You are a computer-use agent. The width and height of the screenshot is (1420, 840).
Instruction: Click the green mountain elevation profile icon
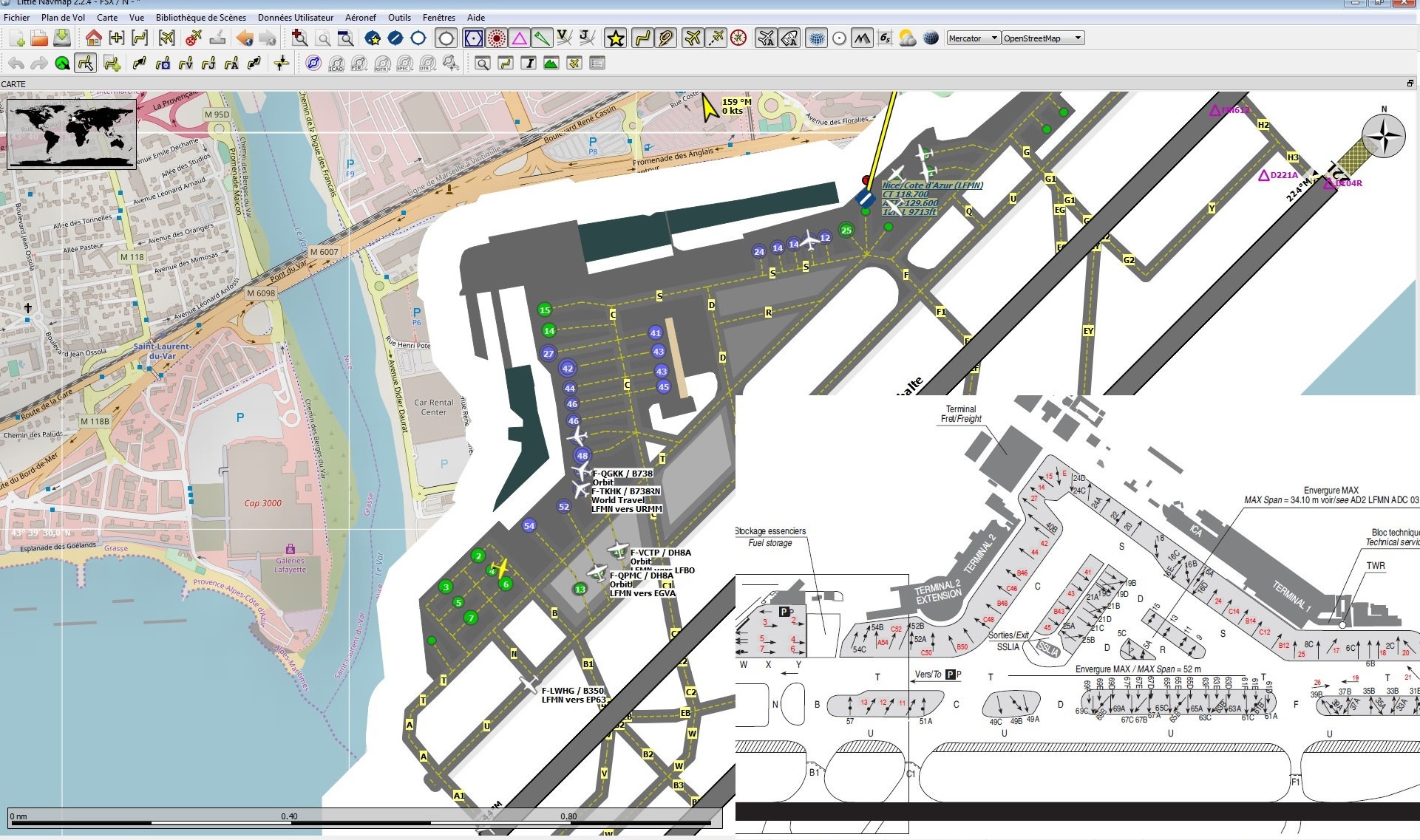point(551,64)
